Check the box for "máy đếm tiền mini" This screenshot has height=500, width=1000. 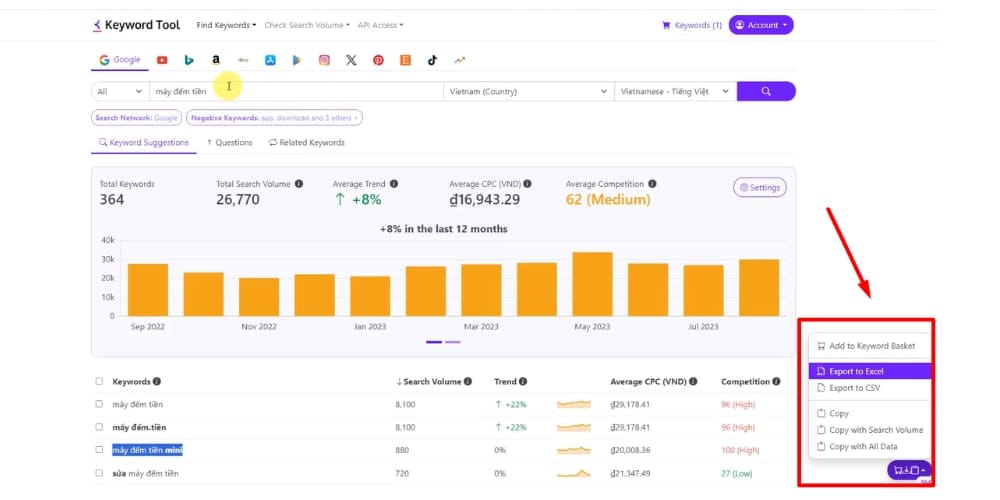[x=99, y=450]
